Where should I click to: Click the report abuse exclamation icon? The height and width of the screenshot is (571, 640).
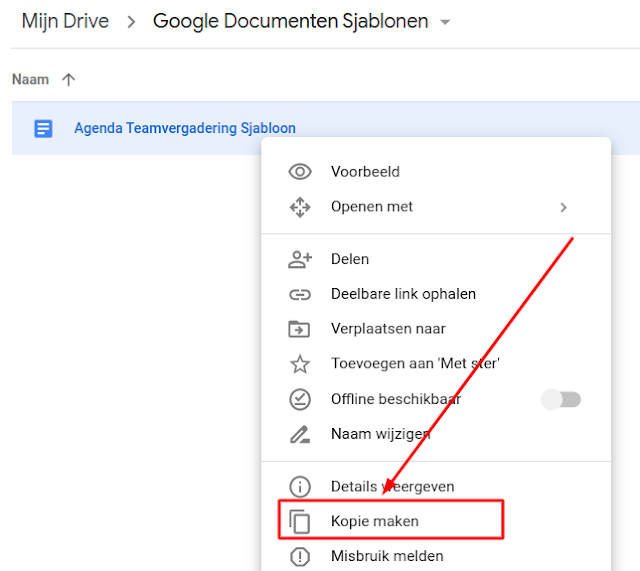click(300, 556)
